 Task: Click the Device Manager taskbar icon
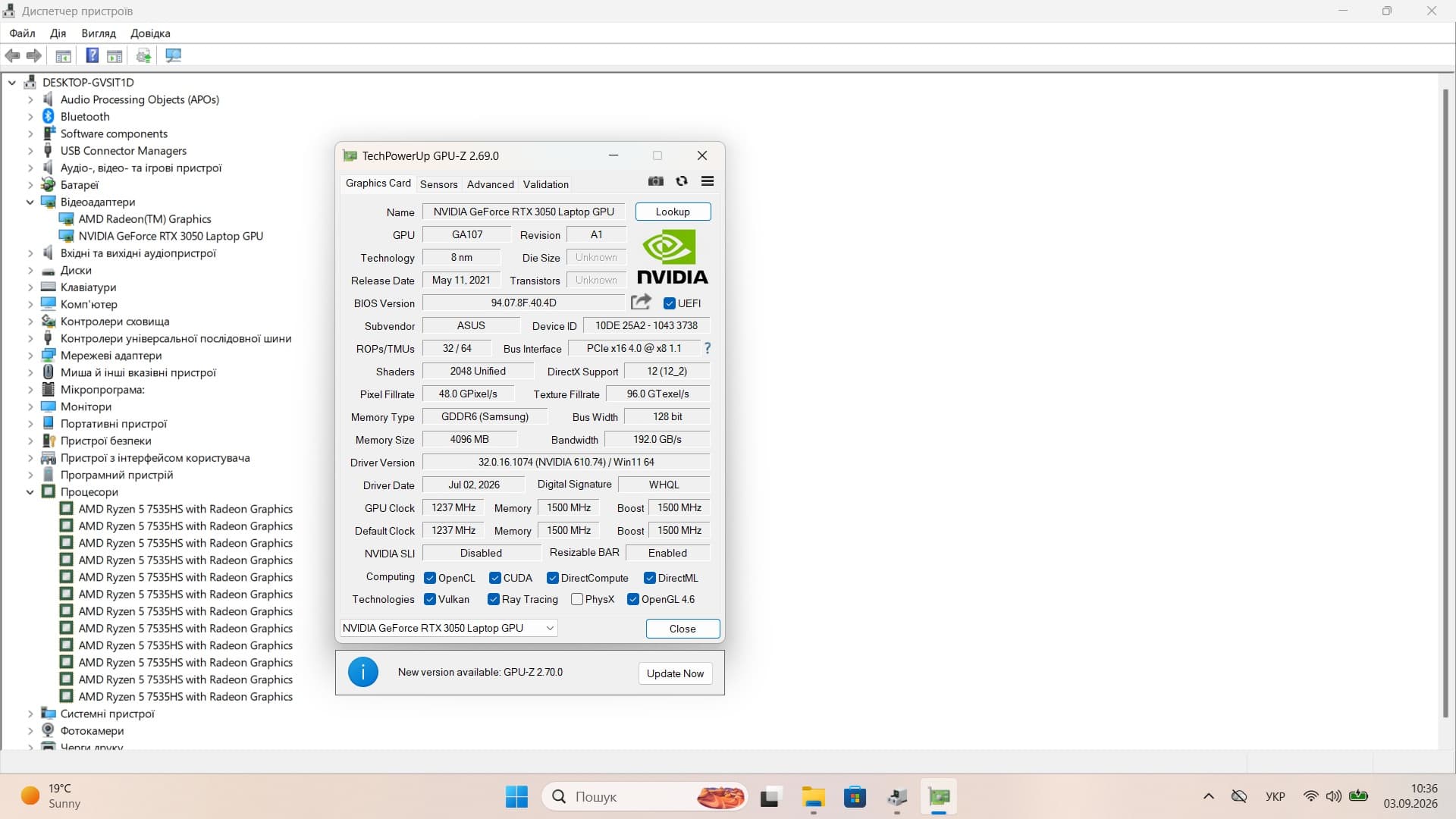click(897, 797)
